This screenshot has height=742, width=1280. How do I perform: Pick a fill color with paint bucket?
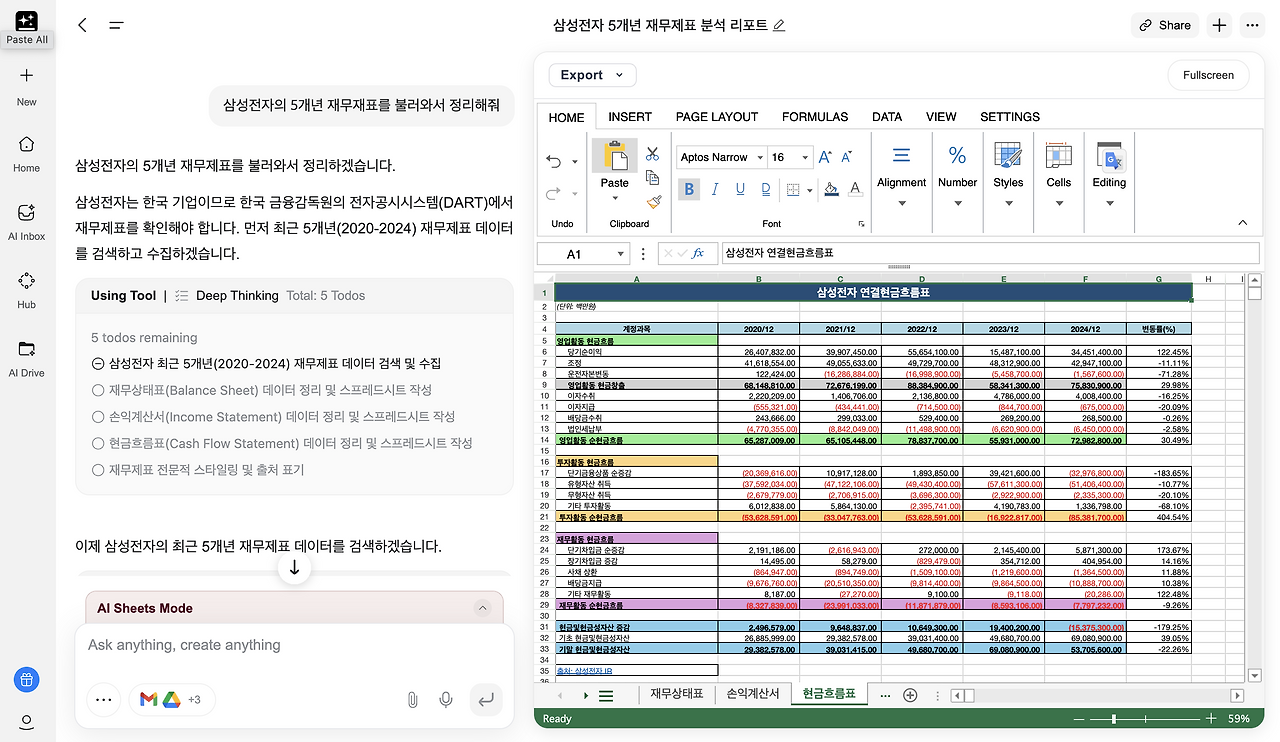tap(831, 189)
